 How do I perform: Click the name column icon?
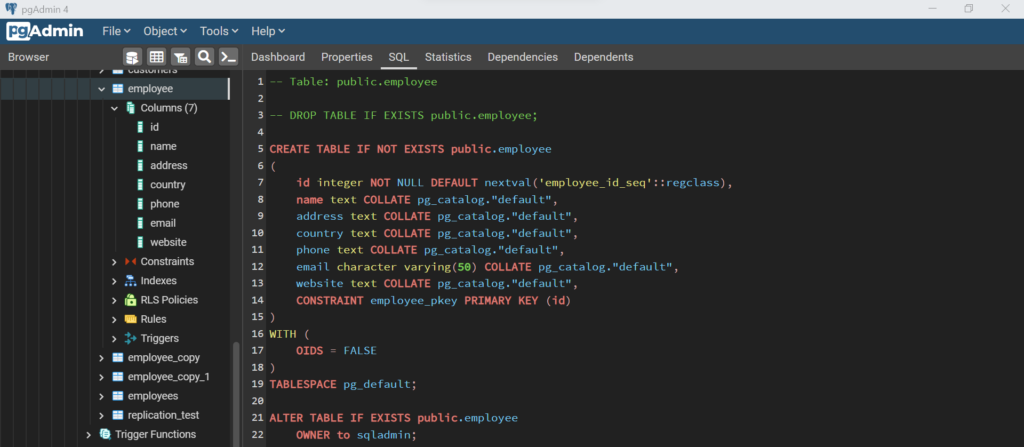click(140, 146)
